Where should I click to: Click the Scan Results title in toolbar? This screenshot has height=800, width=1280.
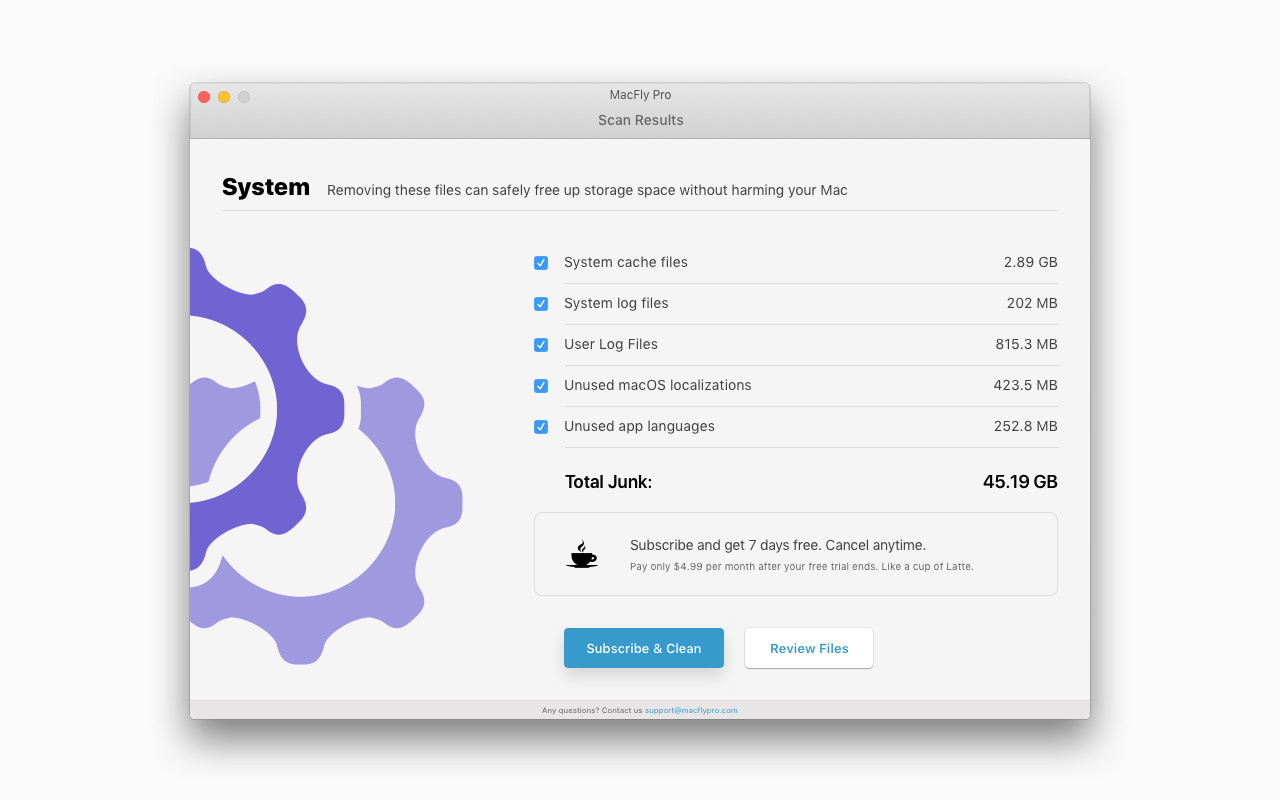(x=640, y=120)
